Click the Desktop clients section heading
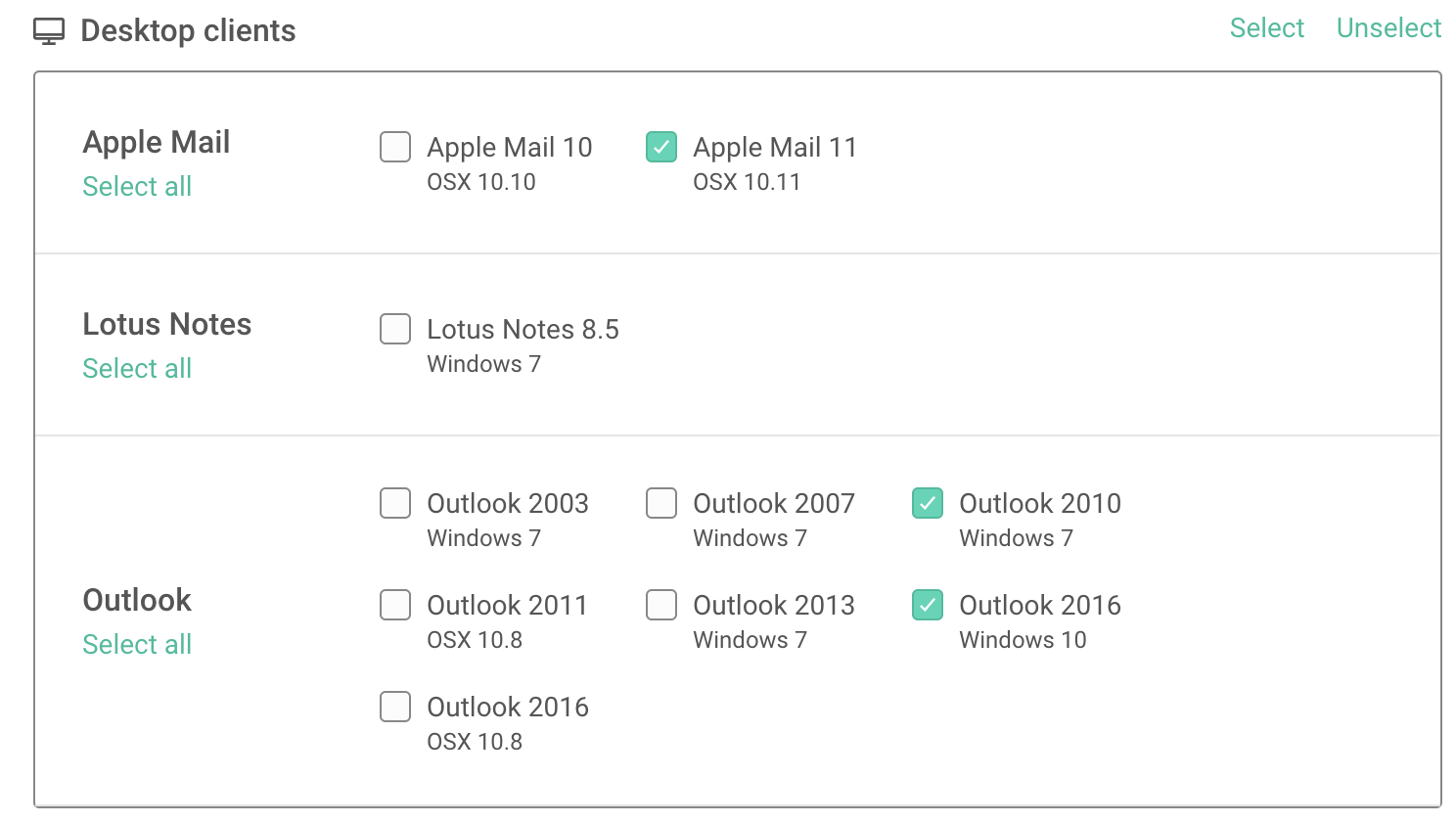Image resolution: width=1456 pixels, height=824 pixels. 188,31
